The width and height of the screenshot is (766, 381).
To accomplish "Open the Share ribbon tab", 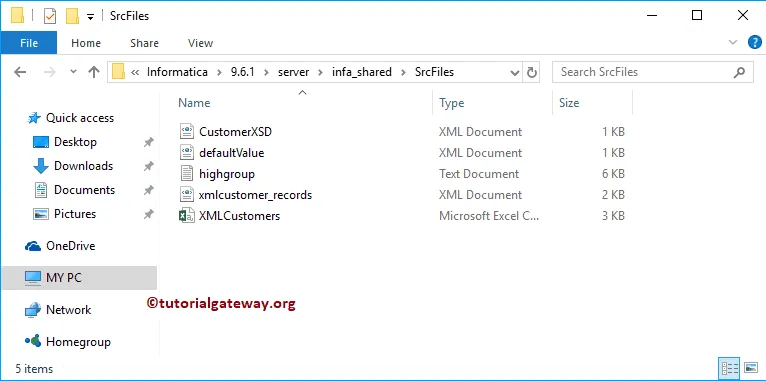I will pyautogui.click(x=145, y=43).
